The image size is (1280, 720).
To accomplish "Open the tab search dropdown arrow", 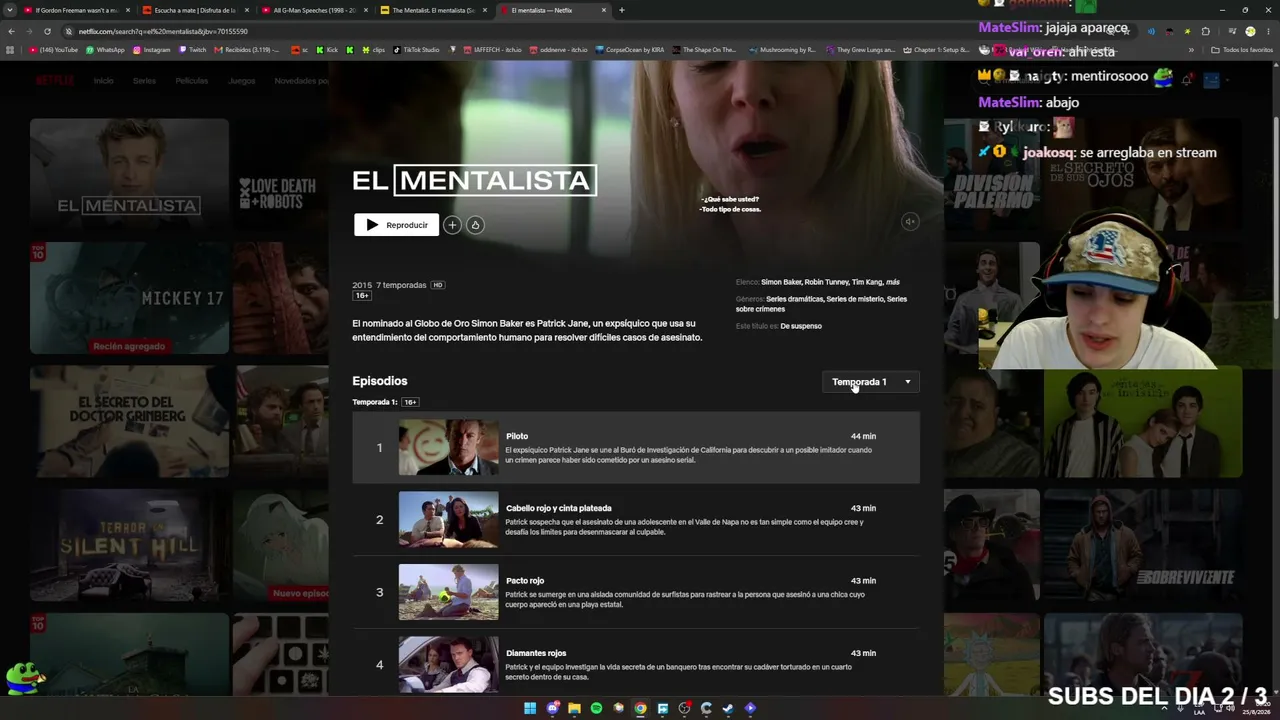I will tap(11, 10).
